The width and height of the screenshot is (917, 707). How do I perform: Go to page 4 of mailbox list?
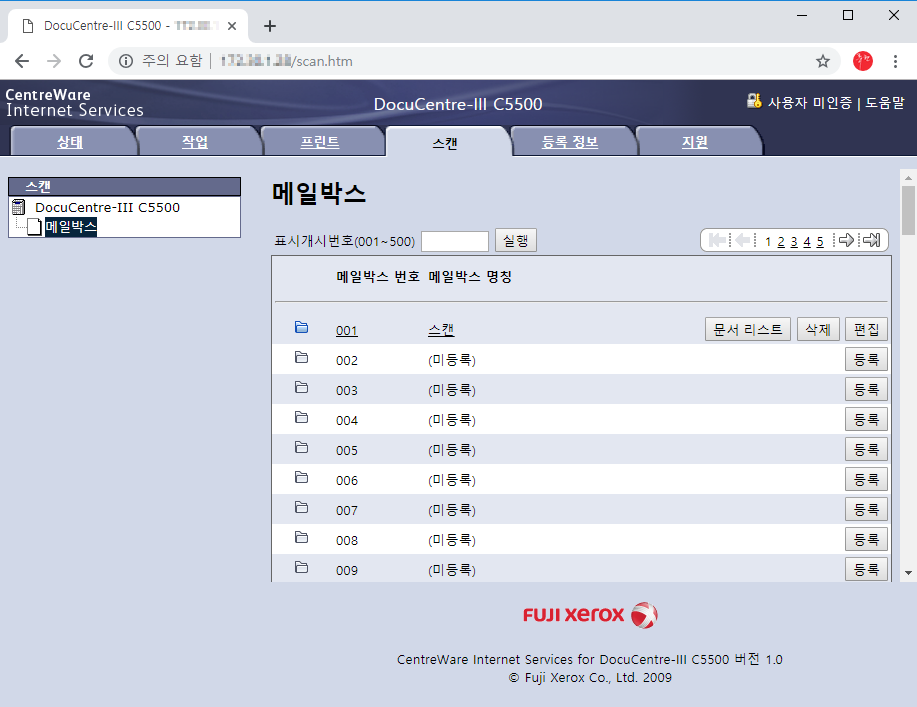[806, 242]
